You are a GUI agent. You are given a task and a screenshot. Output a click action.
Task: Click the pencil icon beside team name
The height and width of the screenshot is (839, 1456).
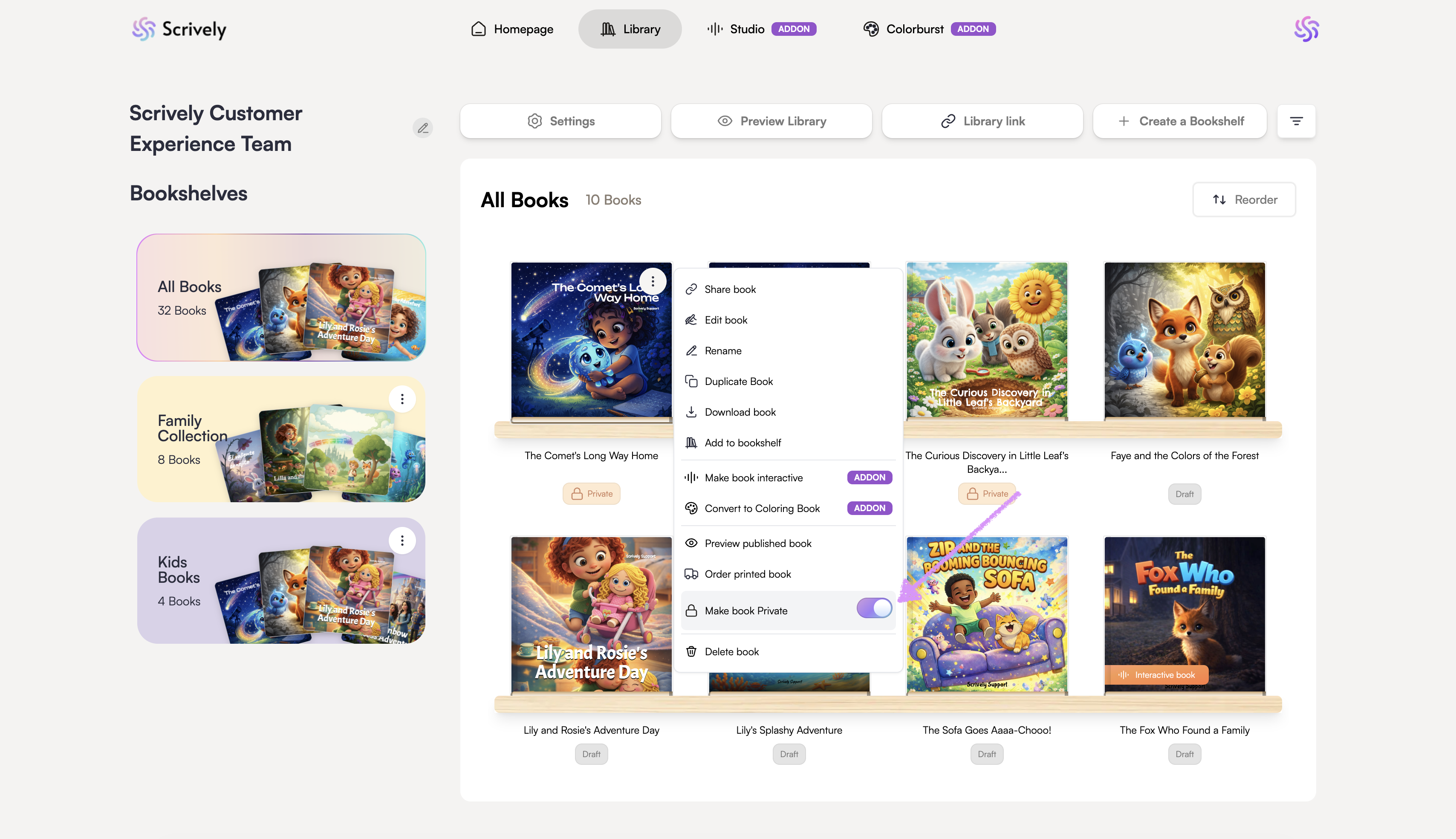pos(423,128)
